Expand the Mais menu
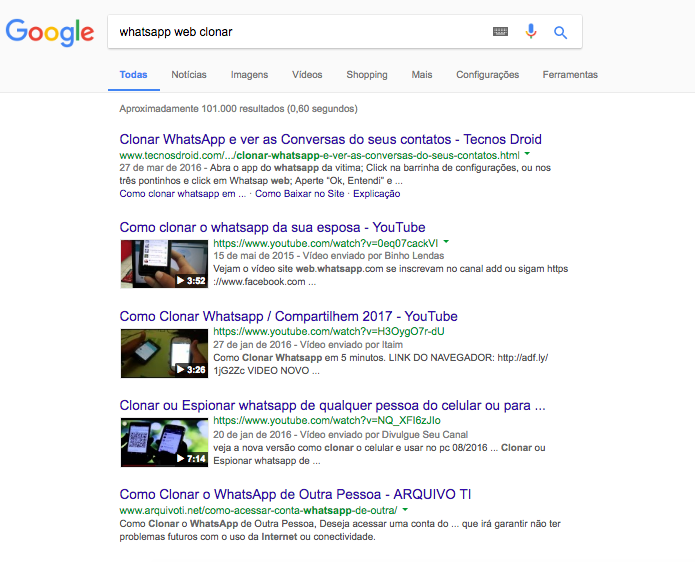Image resolution: width=695 pixels, height=562 pixels. tap(422, 74)
